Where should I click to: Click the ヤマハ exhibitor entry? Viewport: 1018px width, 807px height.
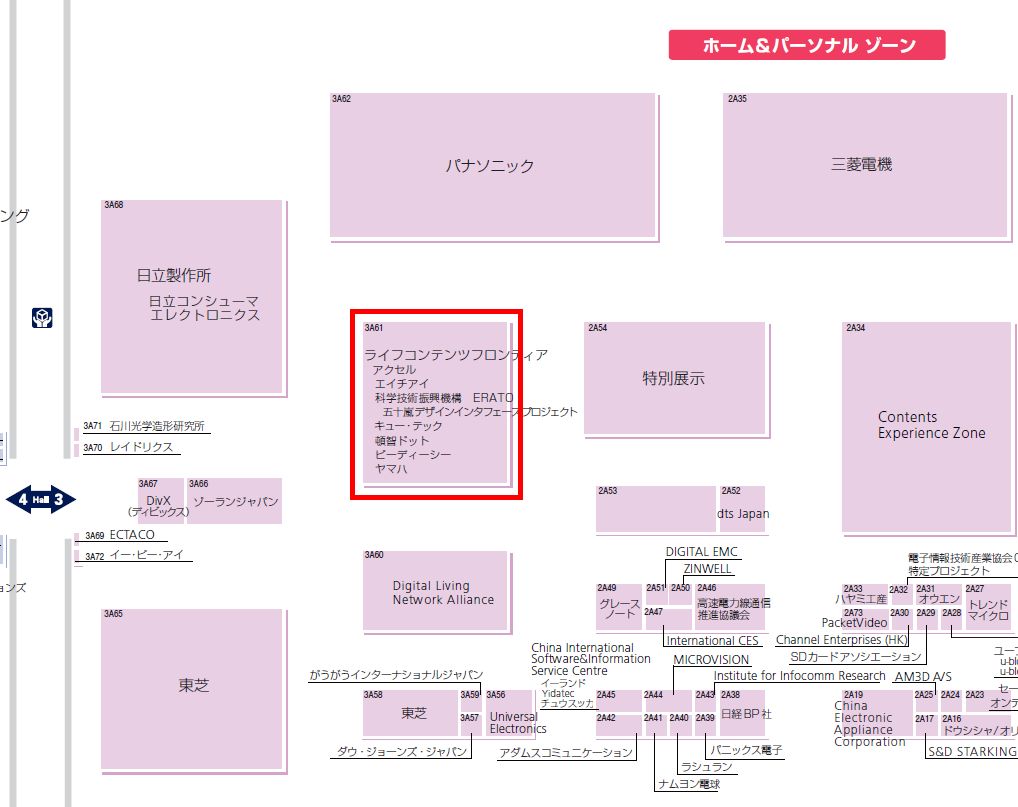[x=391, y=468]
